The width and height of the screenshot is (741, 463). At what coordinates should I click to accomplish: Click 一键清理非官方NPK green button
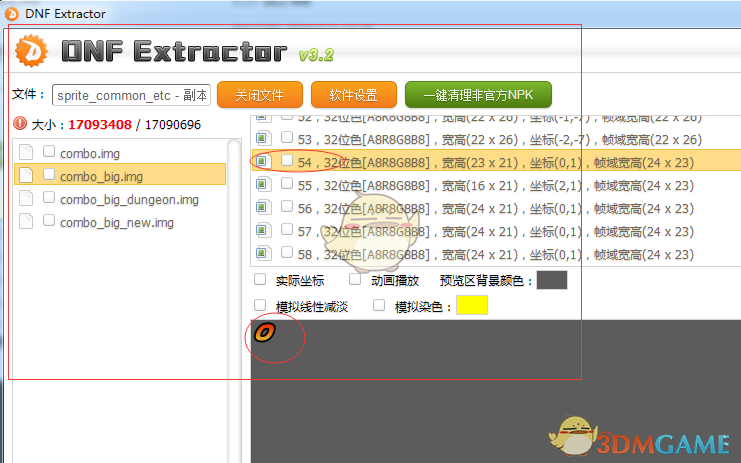coord(478,94)
